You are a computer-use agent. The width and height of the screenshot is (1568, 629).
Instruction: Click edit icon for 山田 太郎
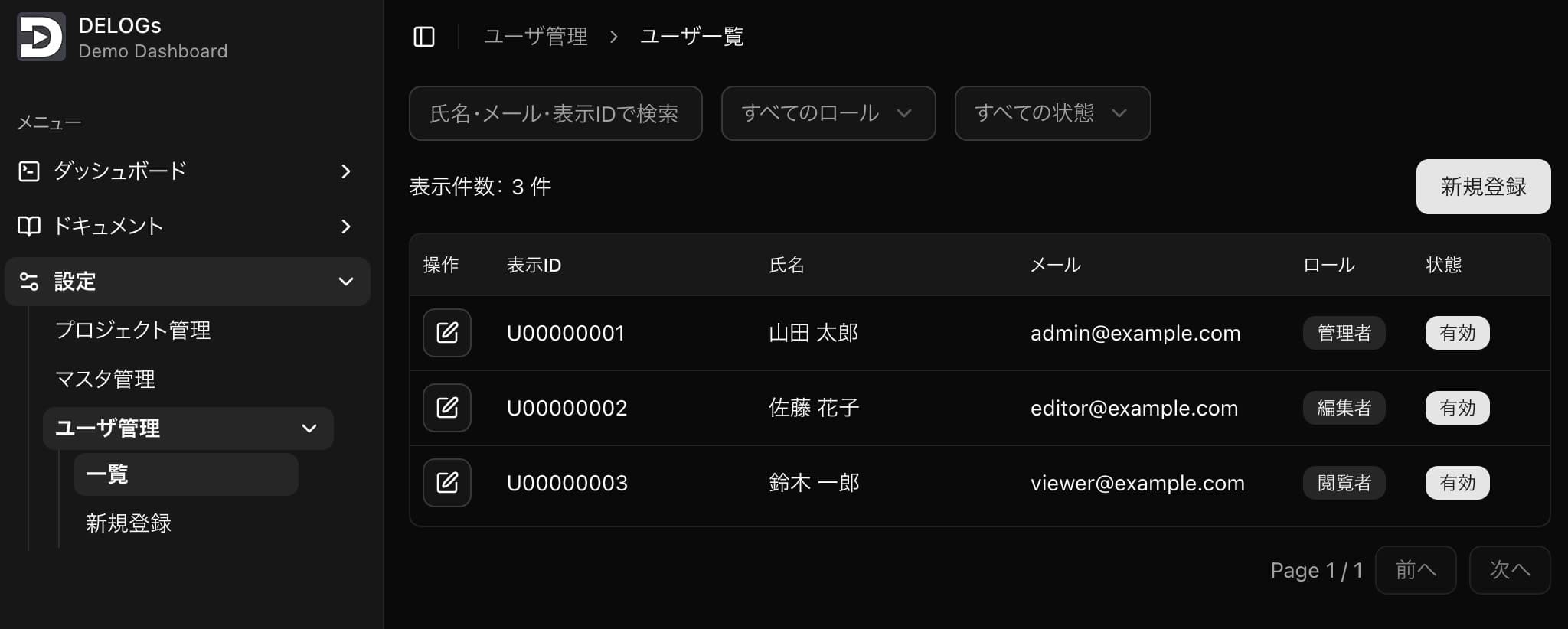[447, 333]
